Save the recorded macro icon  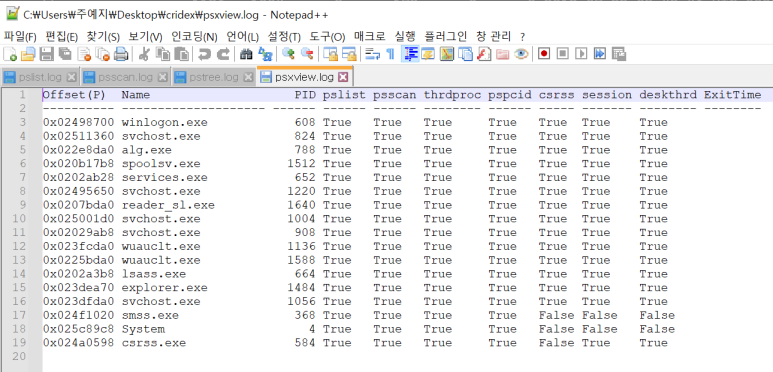619,54
